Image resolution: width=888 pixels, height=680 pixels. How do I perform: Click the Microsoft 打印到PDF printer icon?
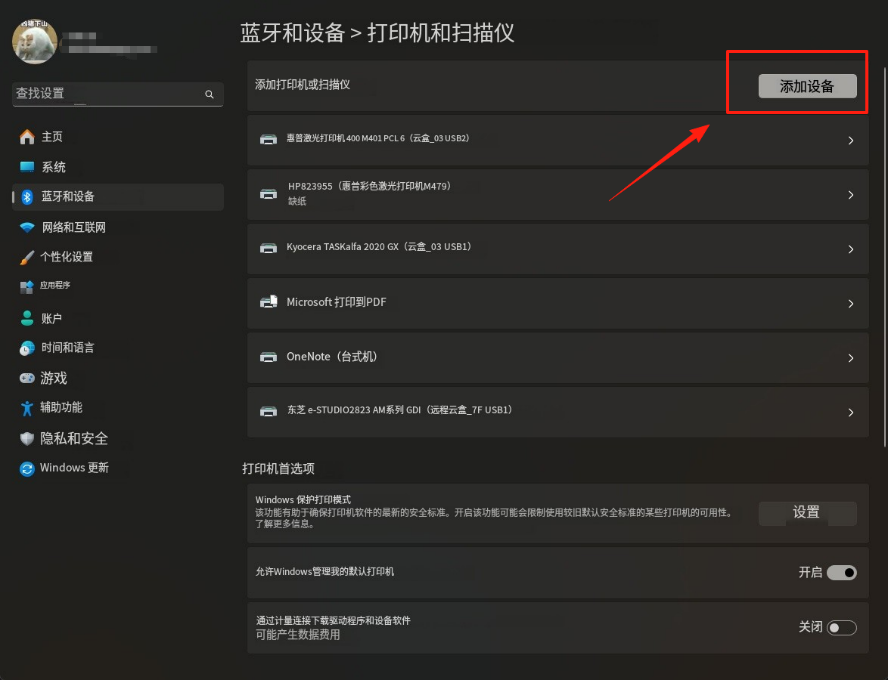pyautogui.click(x=268, y=302)
